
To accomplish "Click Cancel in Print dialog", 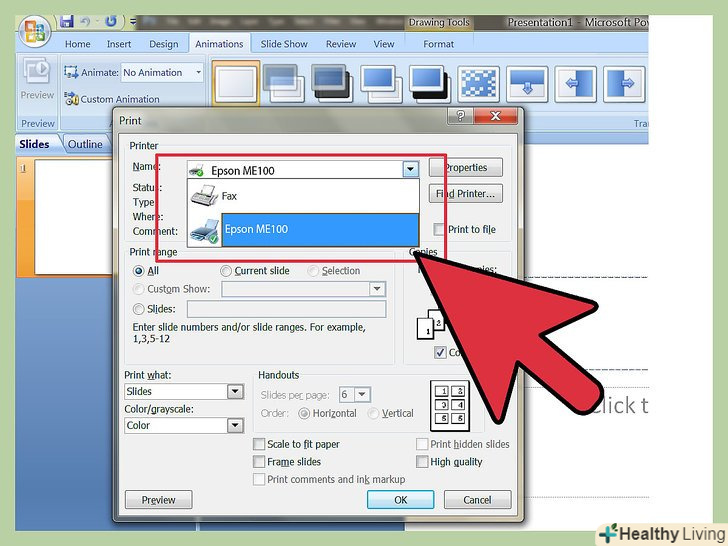I will pyautogui.click(x=477, y=500).
